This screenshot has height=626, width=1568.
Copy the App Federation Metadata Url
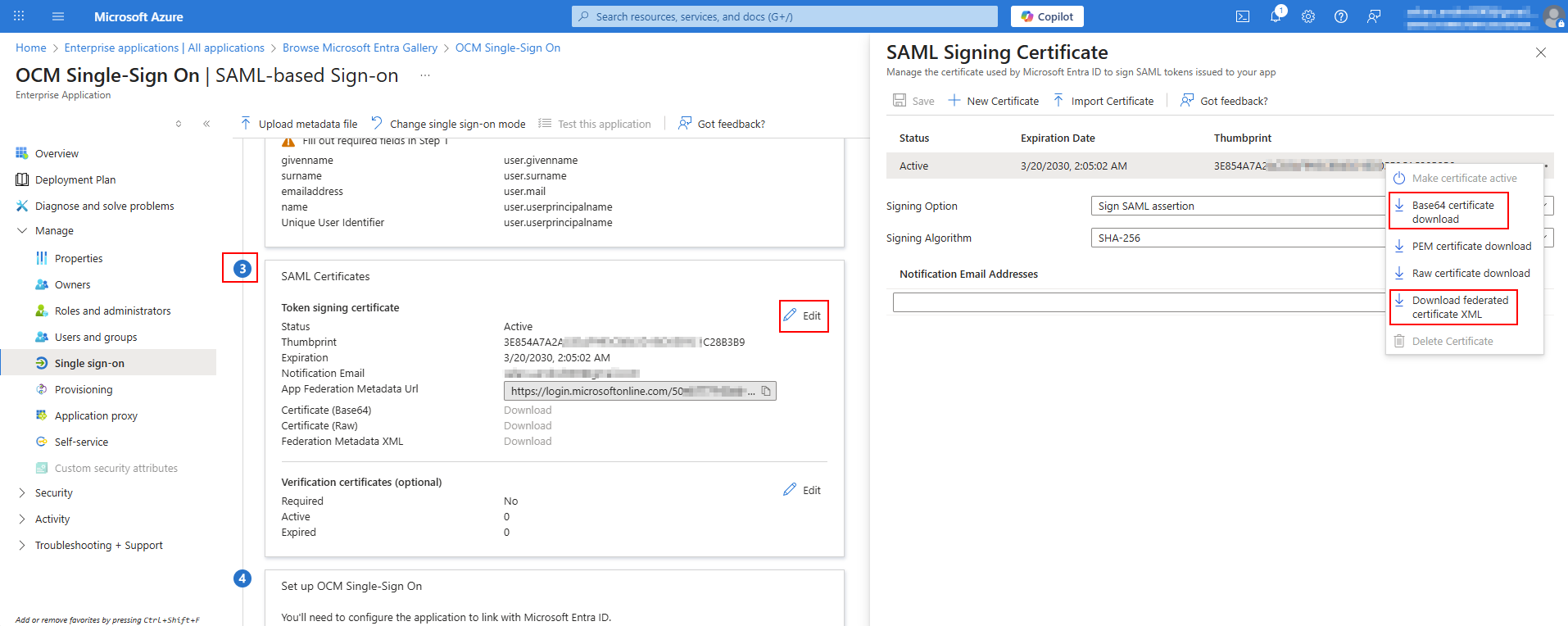(766, 391)
